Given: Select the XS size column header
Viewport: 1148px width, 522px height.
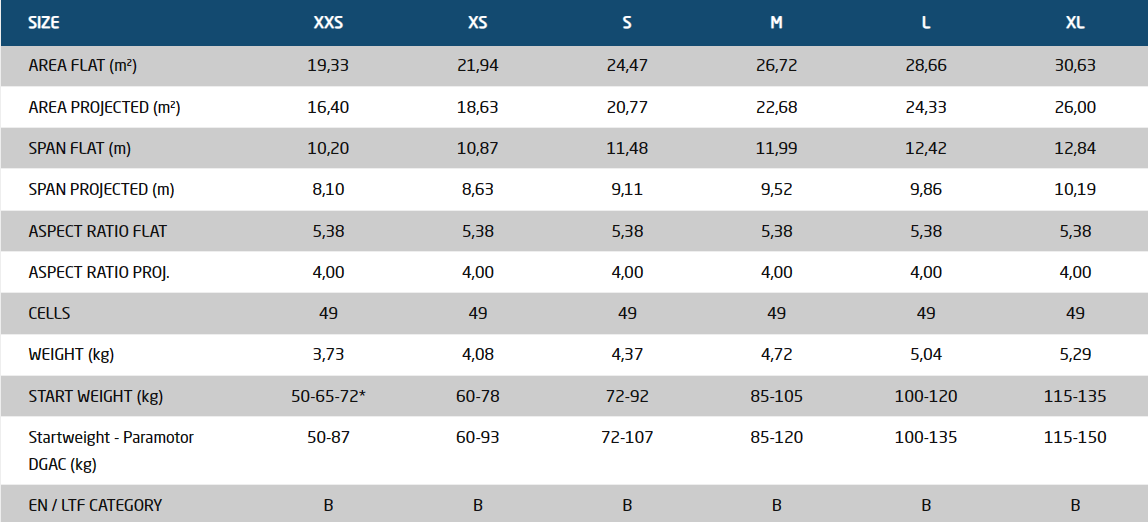Looking at the screenshot, I should pos(477,23).
